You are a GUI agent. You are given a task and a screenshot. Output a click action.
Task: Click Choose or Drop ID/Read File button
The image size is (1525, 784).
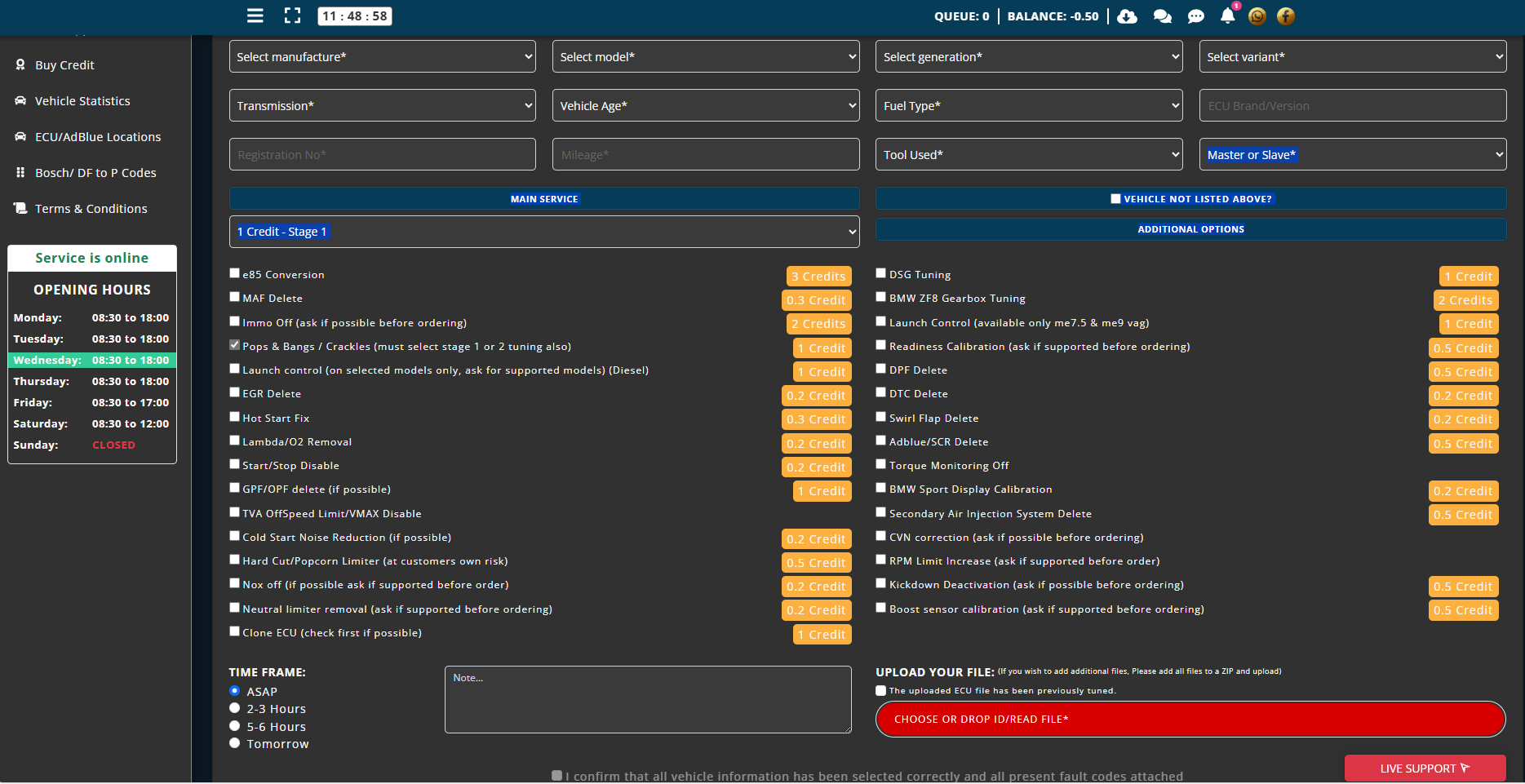[1190, 719]
